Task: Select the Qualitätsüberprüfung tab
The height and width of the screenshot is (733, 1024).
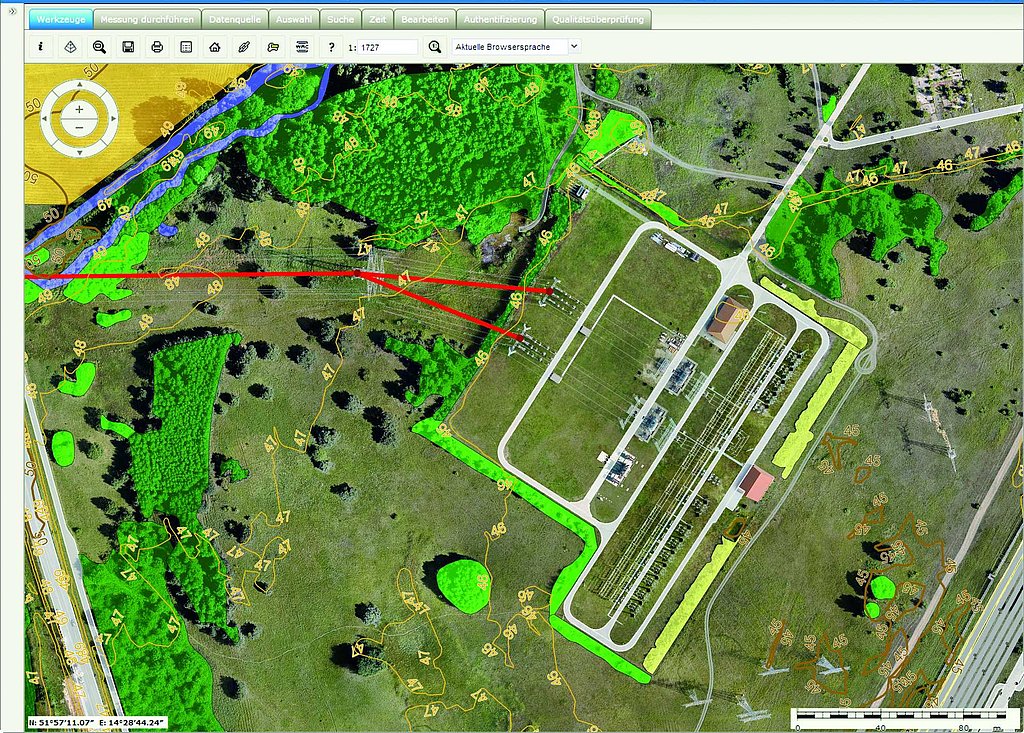Action: pos(600,19)
